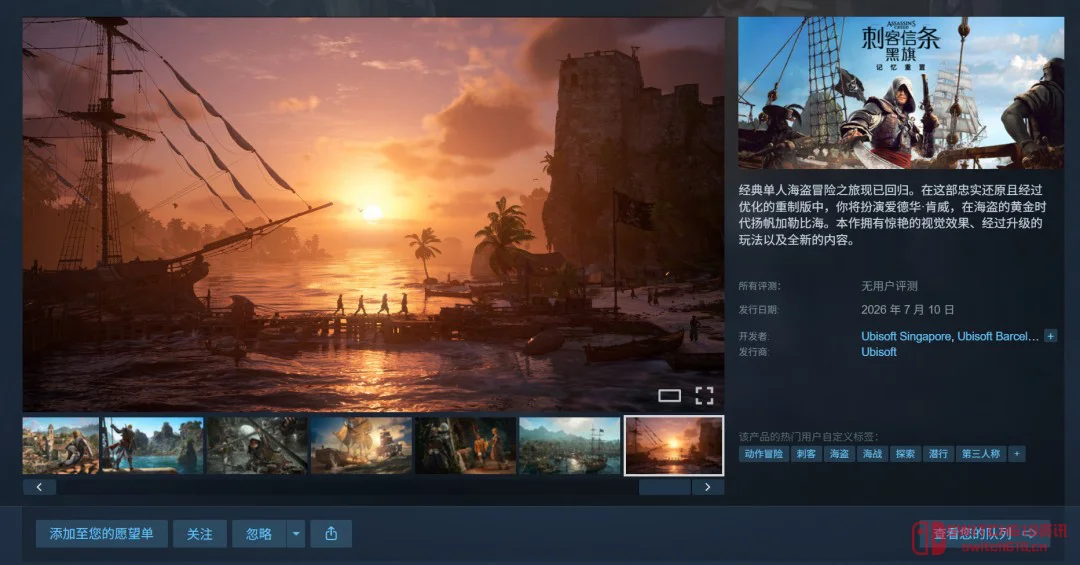The width and height of the screenshot is (1080, 565).
Task: Open the Ubisoft Barcel... developer link
Action: [x=997, y=336]
